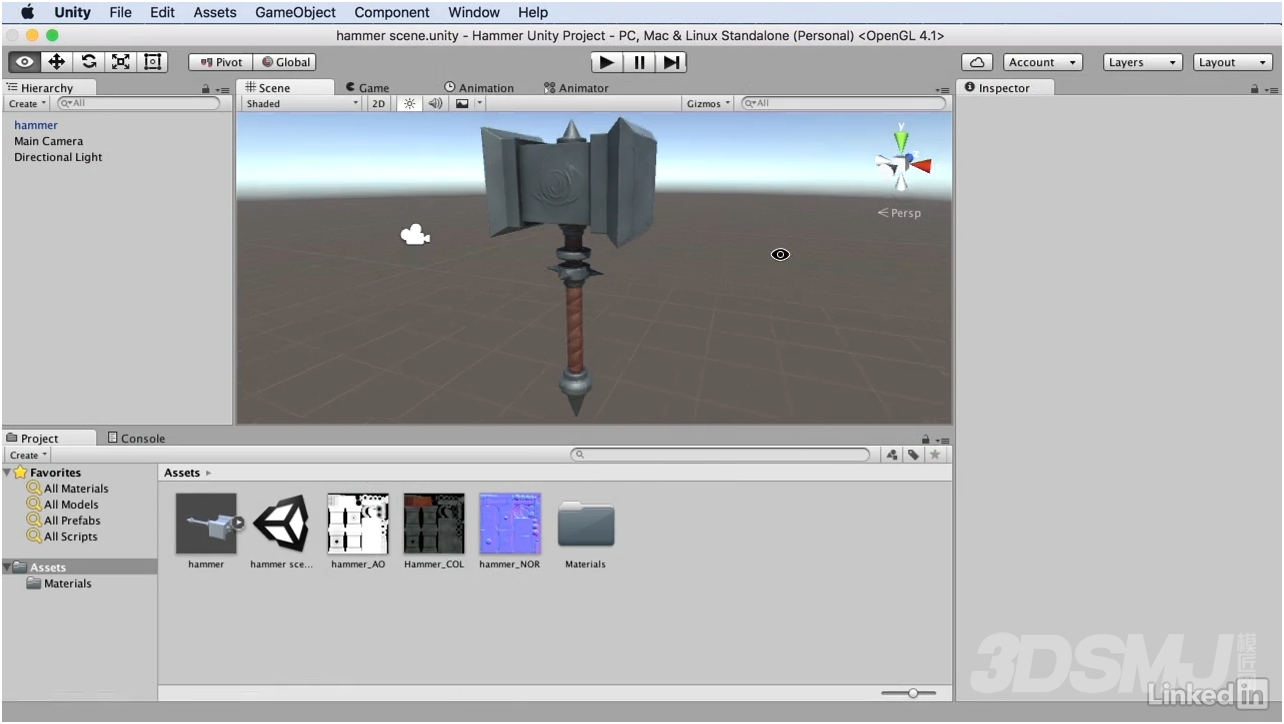
Task: Open the Component menu
Action: tap(392, 12)
